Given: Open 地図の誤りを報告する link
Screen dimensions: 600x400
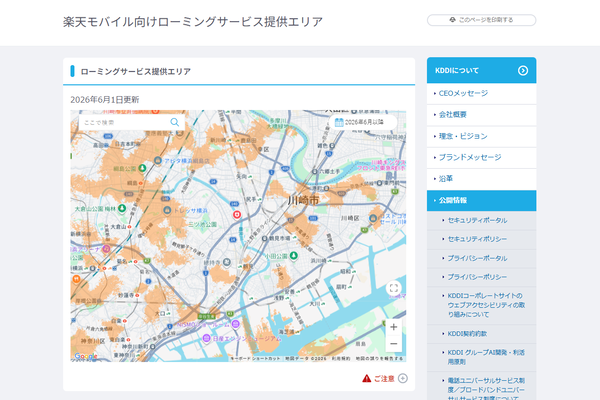Looking at the screenshot, I should pyautogui.click(x=379, y=359).
